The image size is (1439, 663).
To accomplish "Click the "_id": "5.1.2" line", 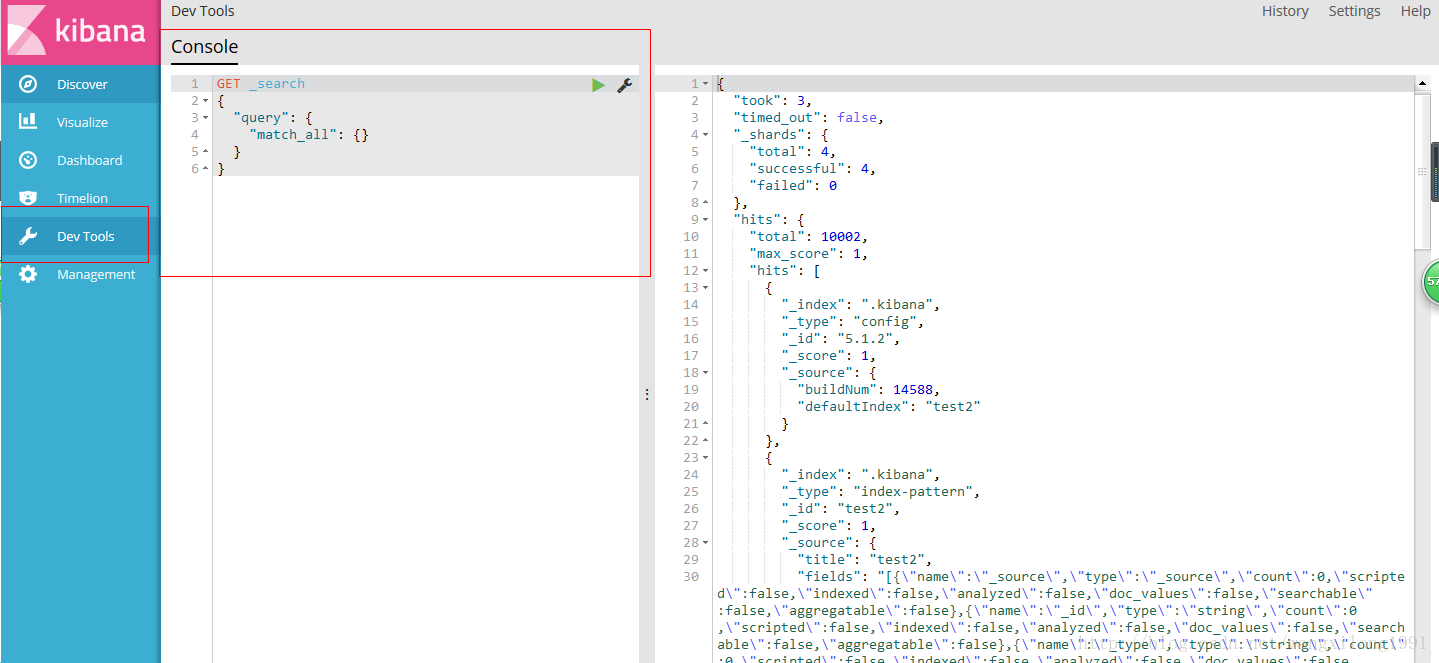I will point(841,339).
